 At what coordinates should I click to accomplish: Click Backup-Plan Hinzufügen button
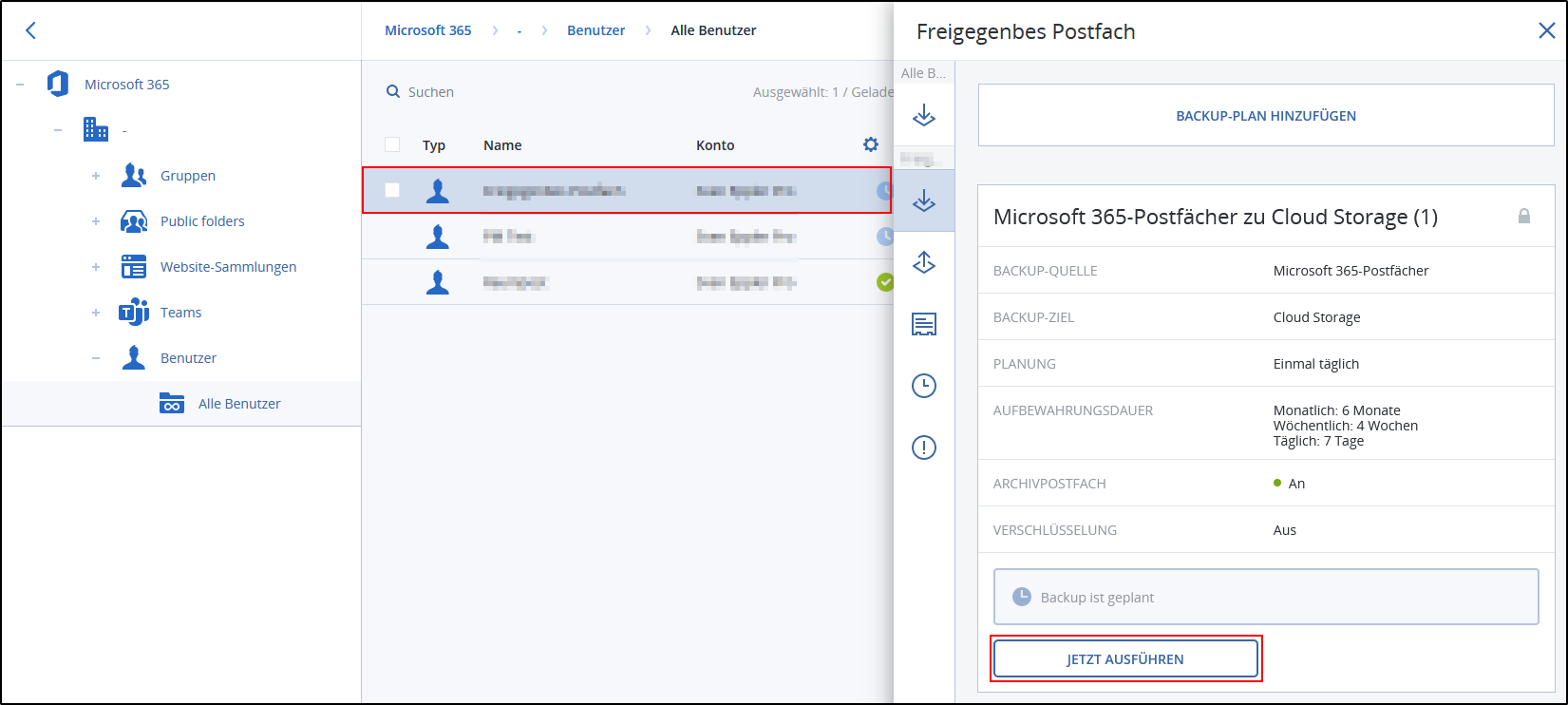point(1265,116)
